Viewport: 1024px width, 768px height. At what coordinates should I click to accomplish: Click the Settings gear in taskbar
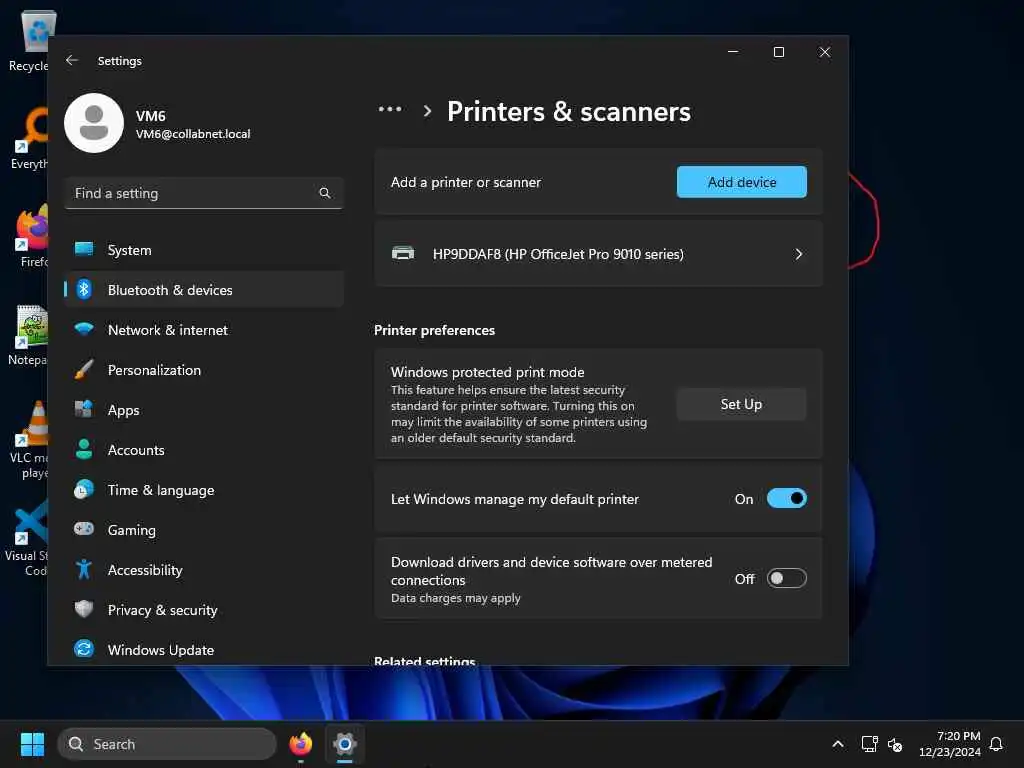pos(345,744)
